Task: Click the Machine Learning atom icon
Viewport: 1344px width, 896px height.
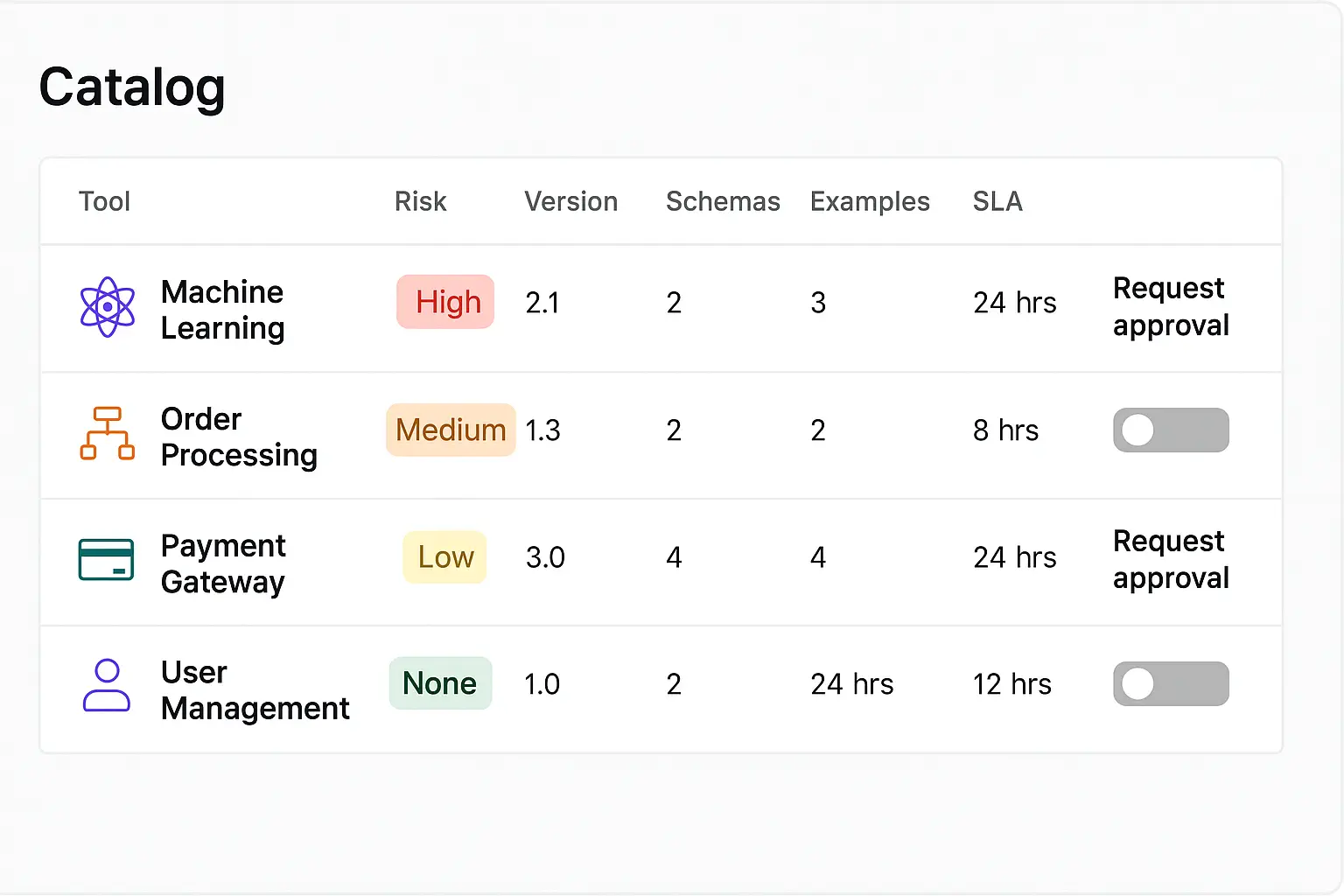Action: (107, 309)
